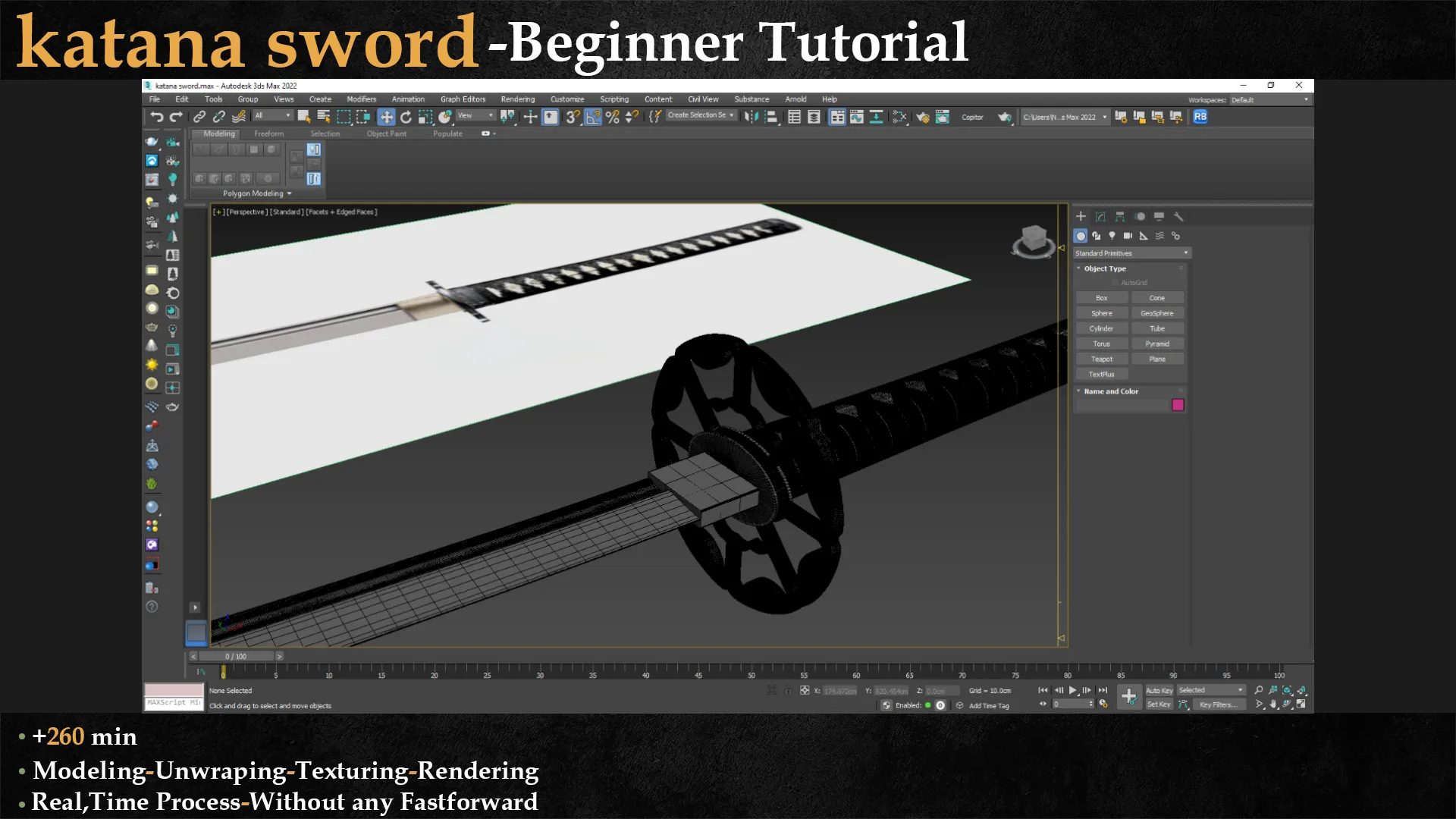This screenshot has height=819, width=1456.
Task: Toggle Angle Snap
Action: 593,117
